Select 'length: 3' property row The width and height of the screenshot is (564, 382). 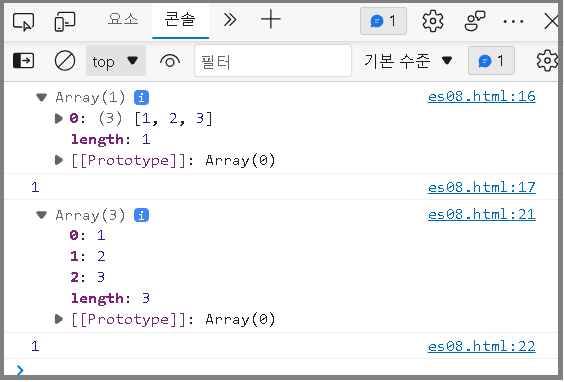pos(110,298)
